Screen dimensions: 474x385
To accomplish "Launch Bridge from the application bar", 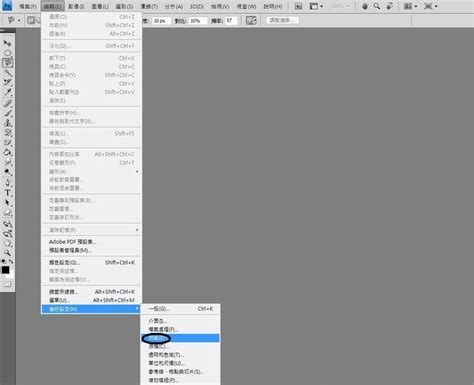I will [x=298, y=6].
